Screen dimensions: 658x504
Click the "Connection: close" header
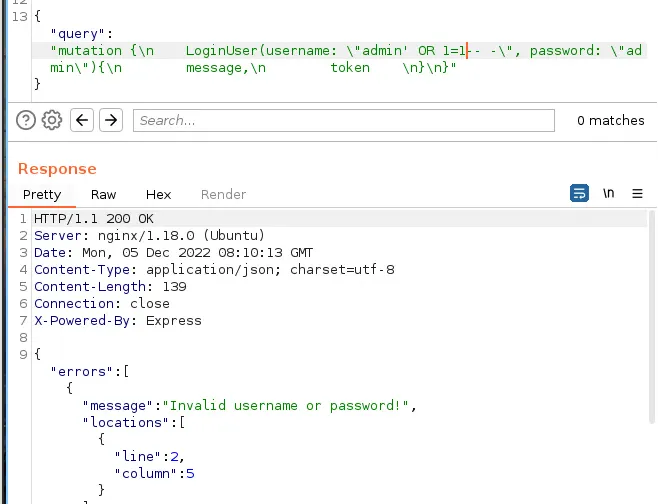pos(102,303)
